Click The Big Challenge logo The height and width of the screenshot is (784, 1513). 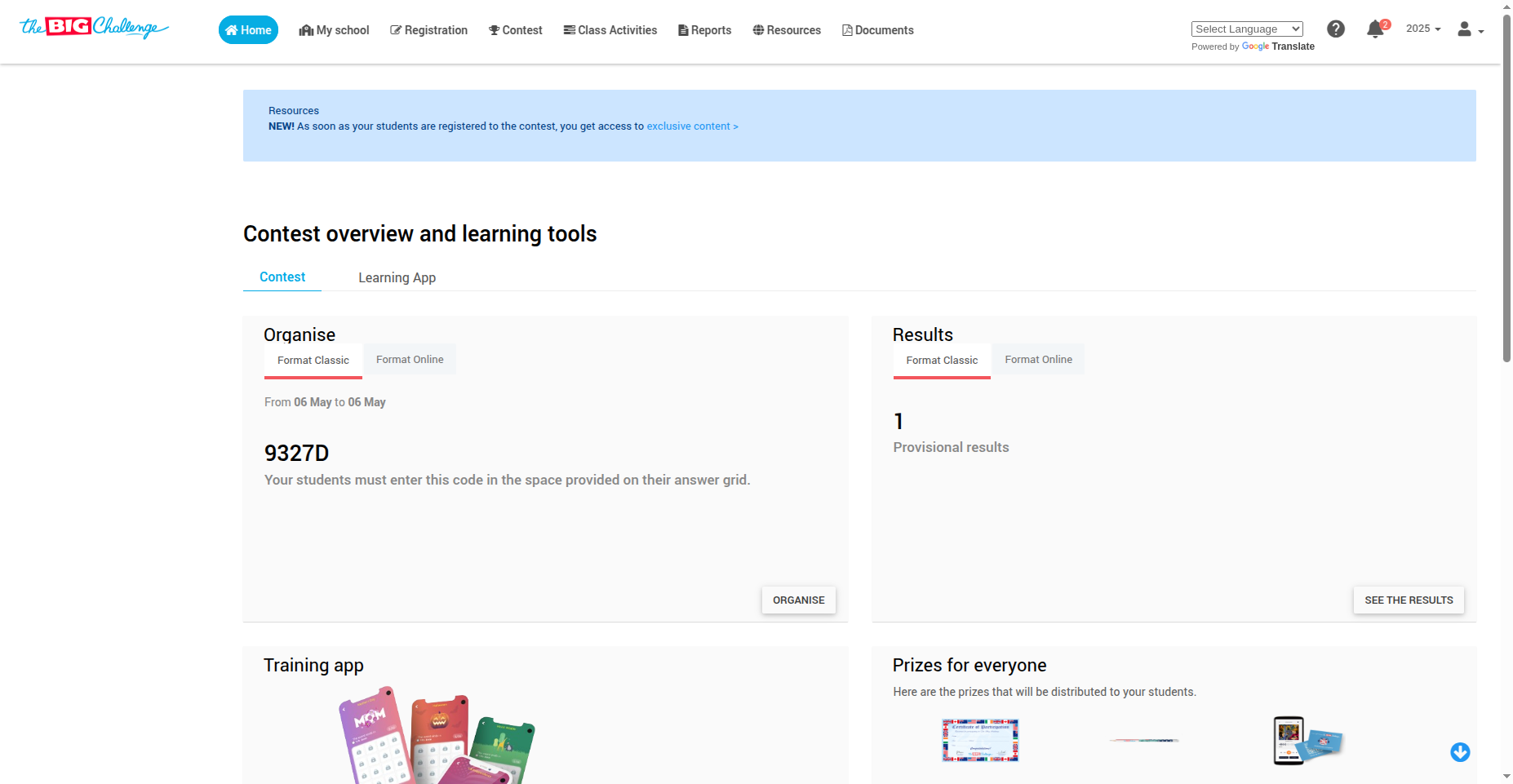pos(94,28)
